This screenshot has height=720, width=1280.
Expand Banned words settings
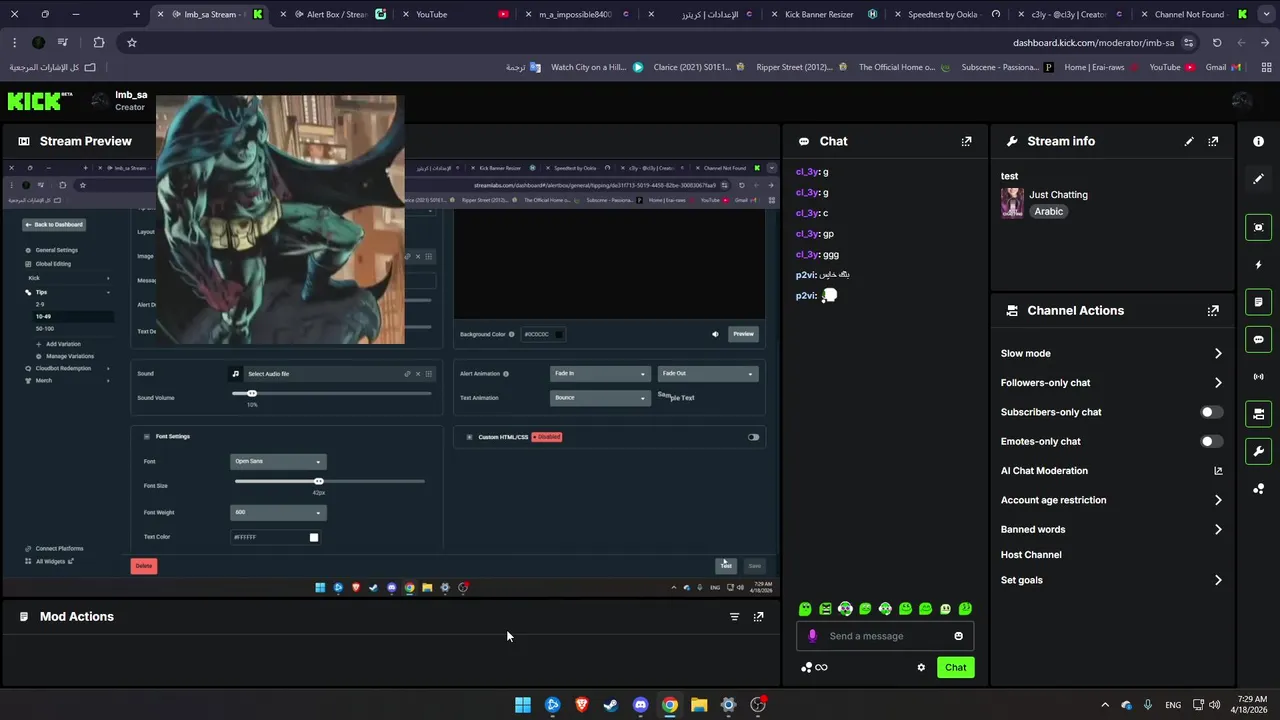[x=1111, y=529]
